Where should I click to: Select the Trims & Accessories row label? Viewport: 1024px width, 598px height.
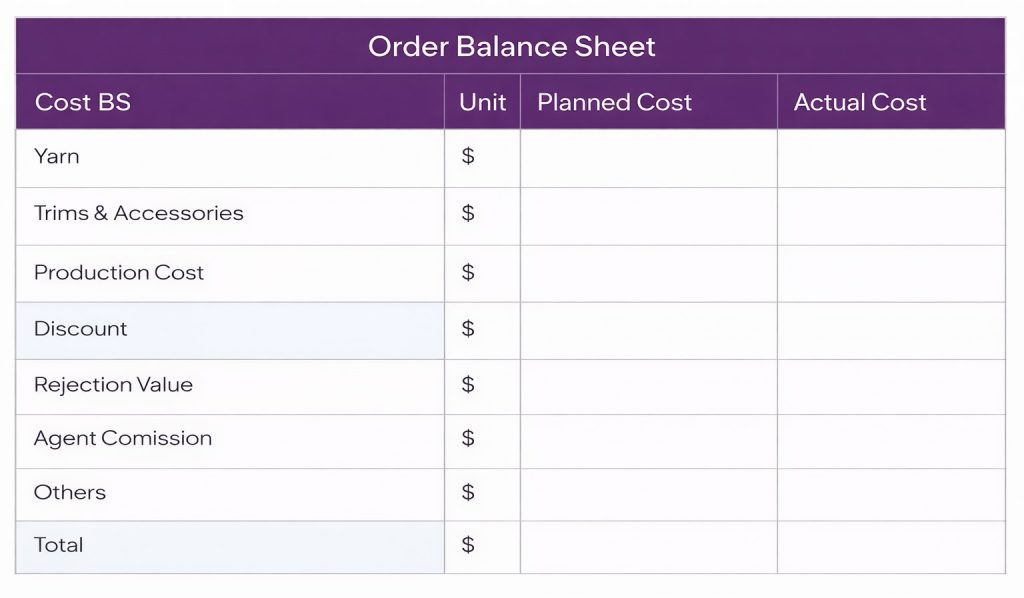(138, 214)
